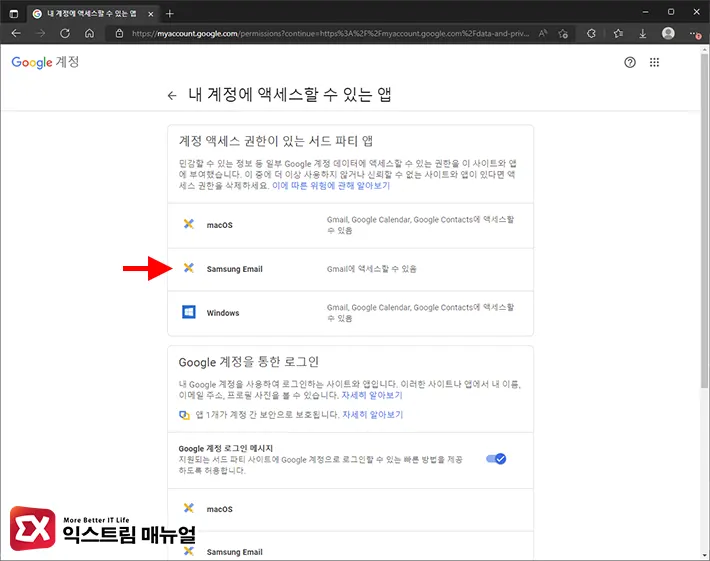Viewport: 710px width, 561px height.
Task: Close the Google account tab
Action: coord(151,14)
